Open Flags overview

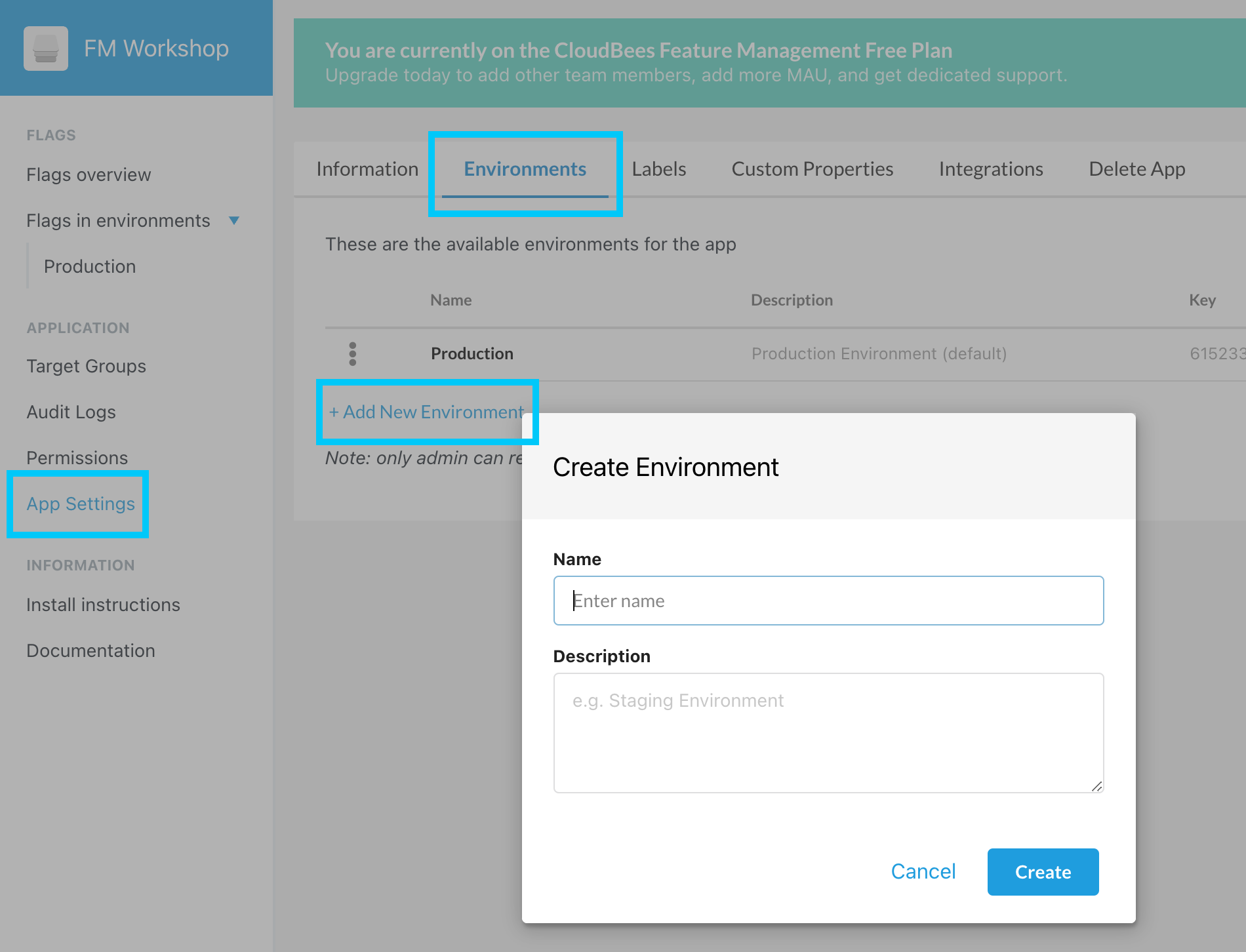[88, 174]
